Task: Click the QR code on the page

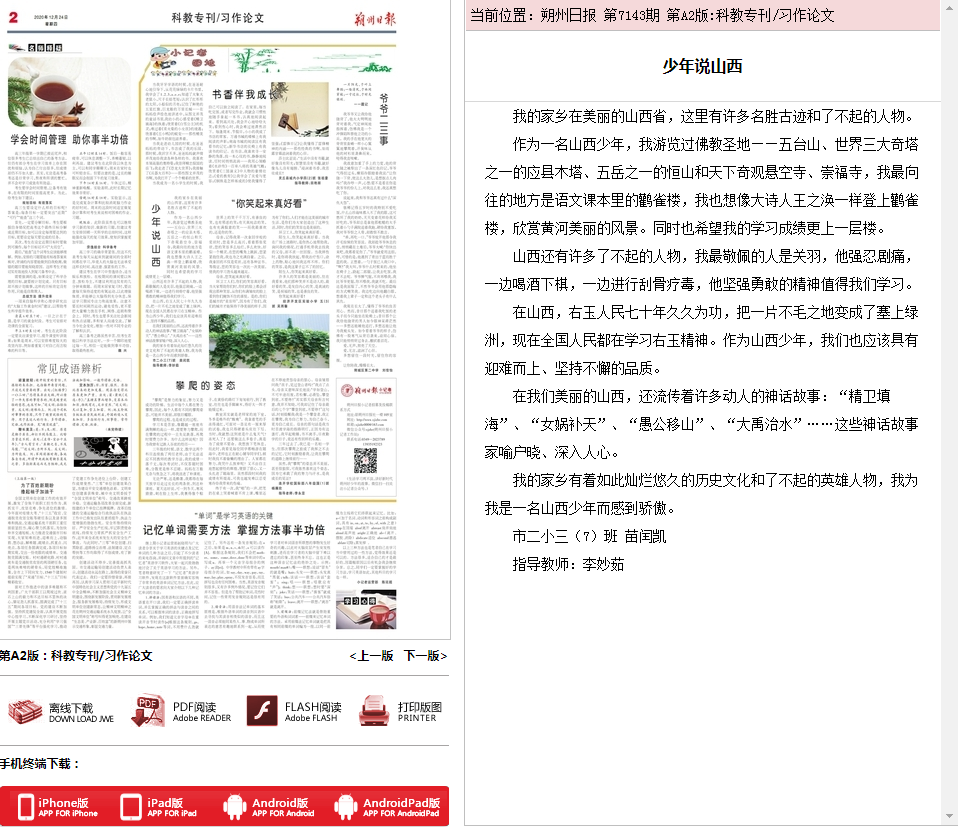Action: pos(365,461)
